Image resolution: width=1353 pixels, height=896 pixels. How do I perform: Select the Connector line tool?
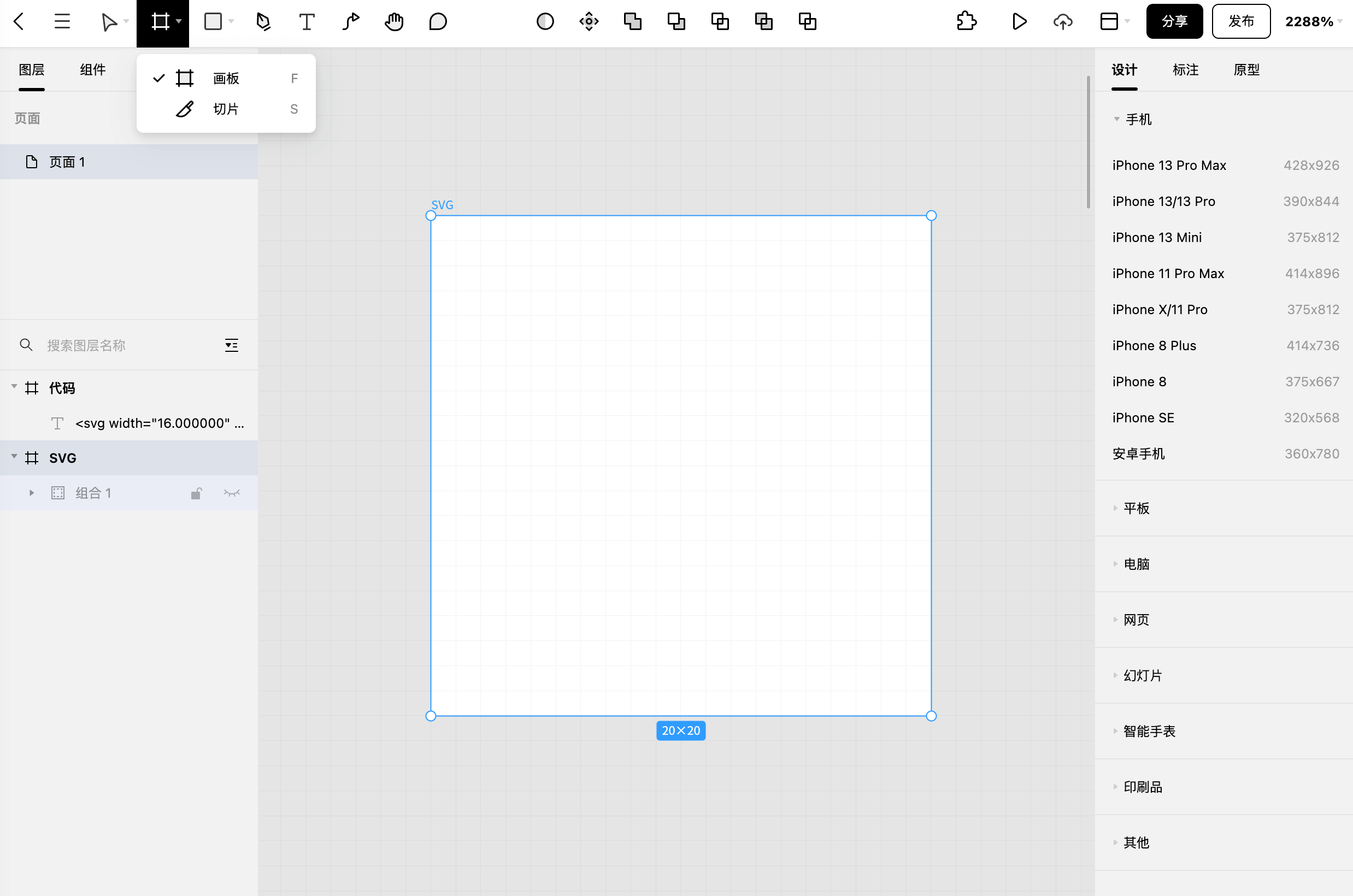click(351, 22)
